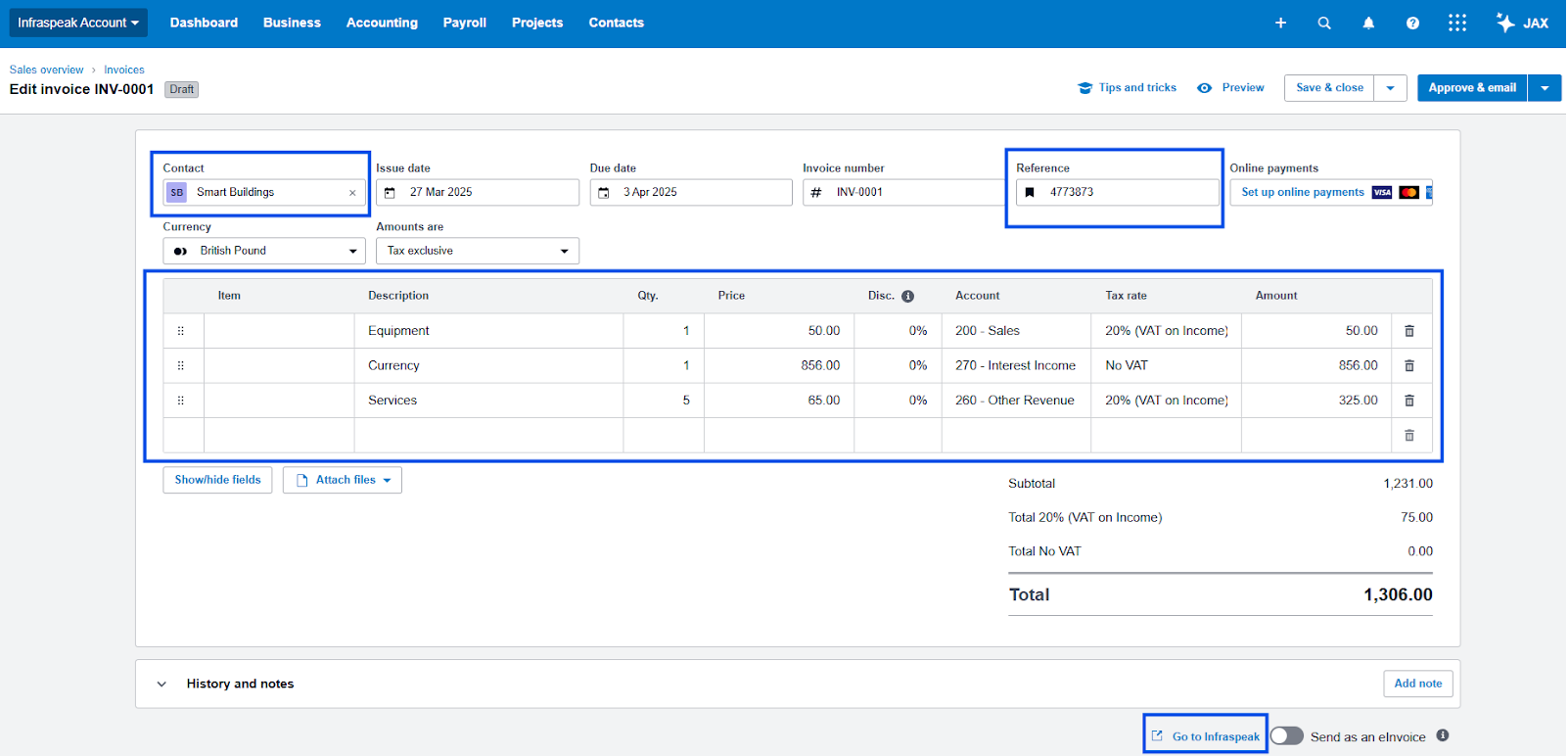Click the Due date field 3 Apr 2025
The height and width of the screenshot is (756, 1568).
[692, 193]
